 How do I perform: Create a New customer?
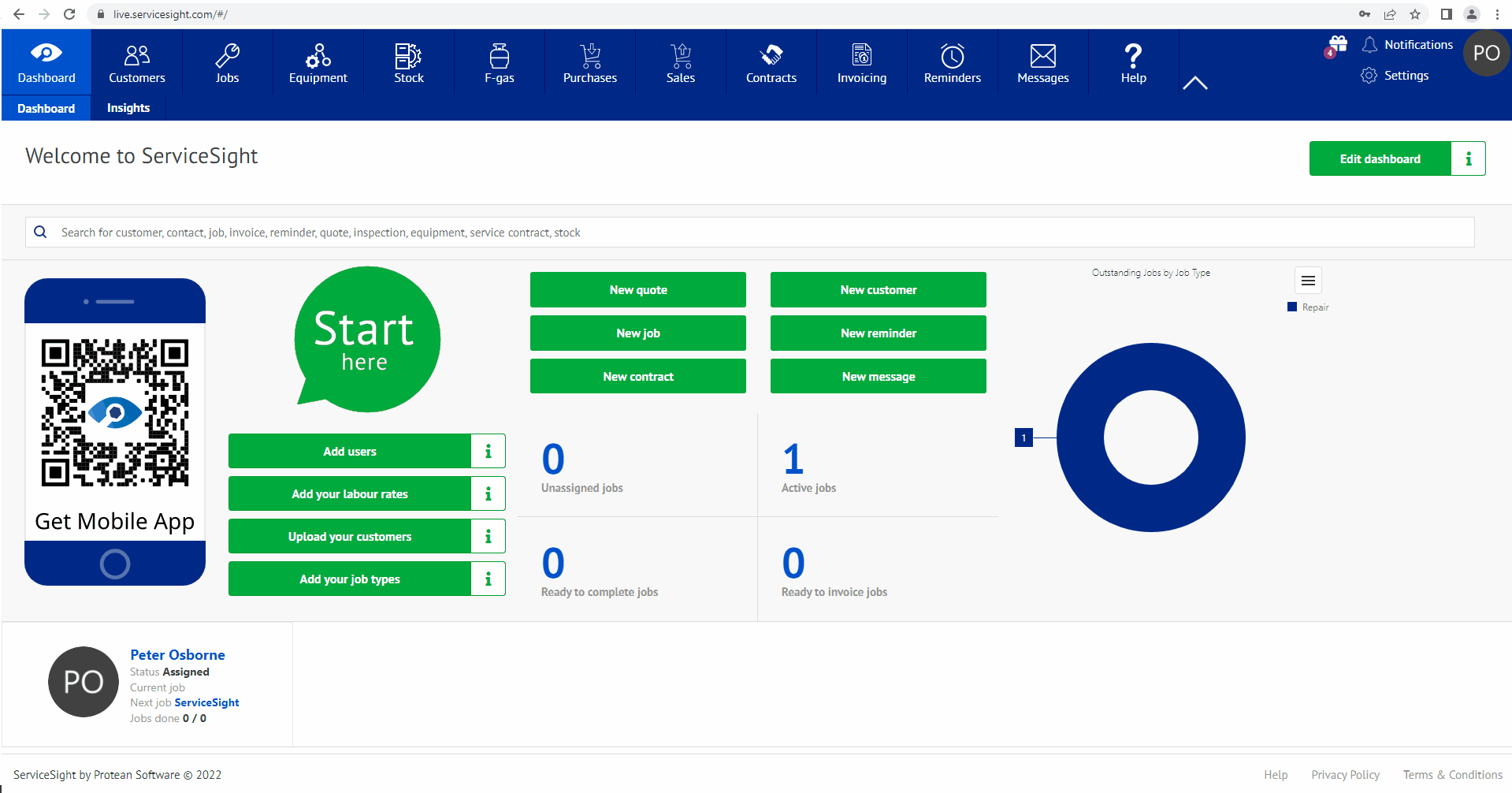tap(879, 289)
